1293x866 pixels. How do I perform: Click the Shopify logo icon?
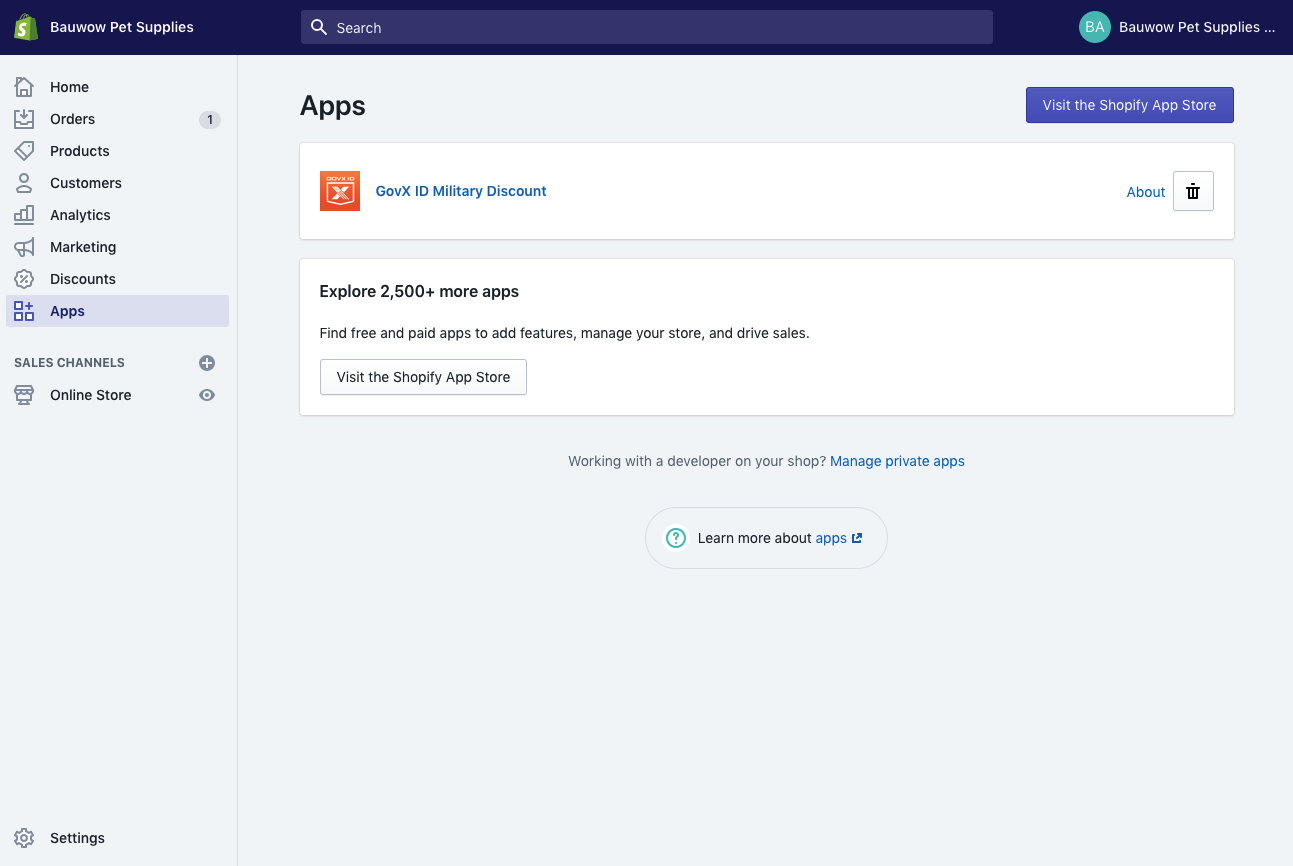click(25, 27)
